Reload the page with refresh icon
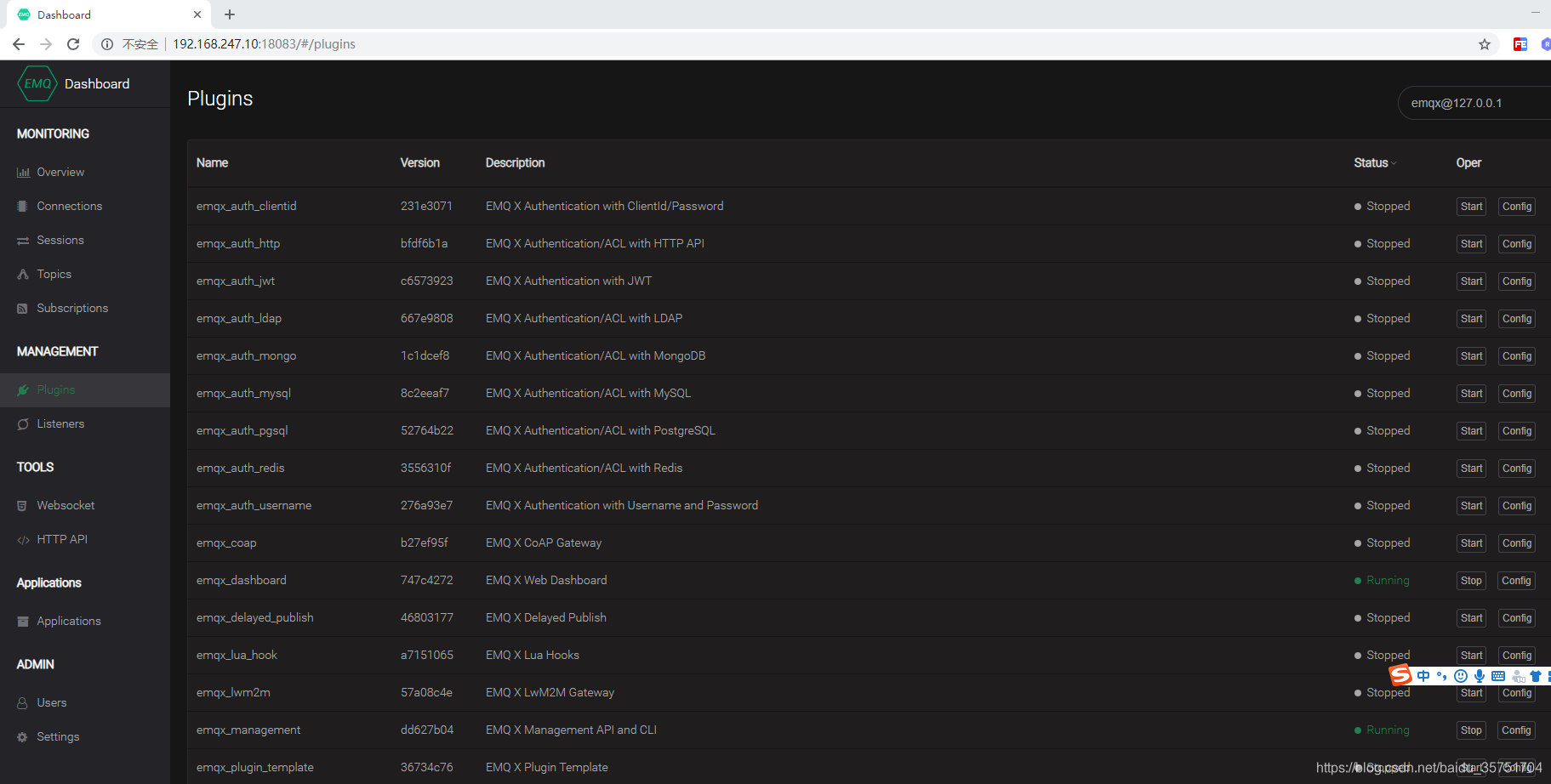This screenshot has width=1551, height=784. (73, 44)
